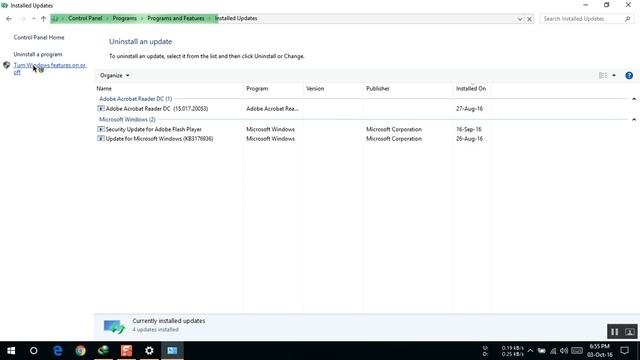
Task: Select the Adobe Acrobat Reader DC (1) group
Action: pyautogui.click(x=136, y=99)
